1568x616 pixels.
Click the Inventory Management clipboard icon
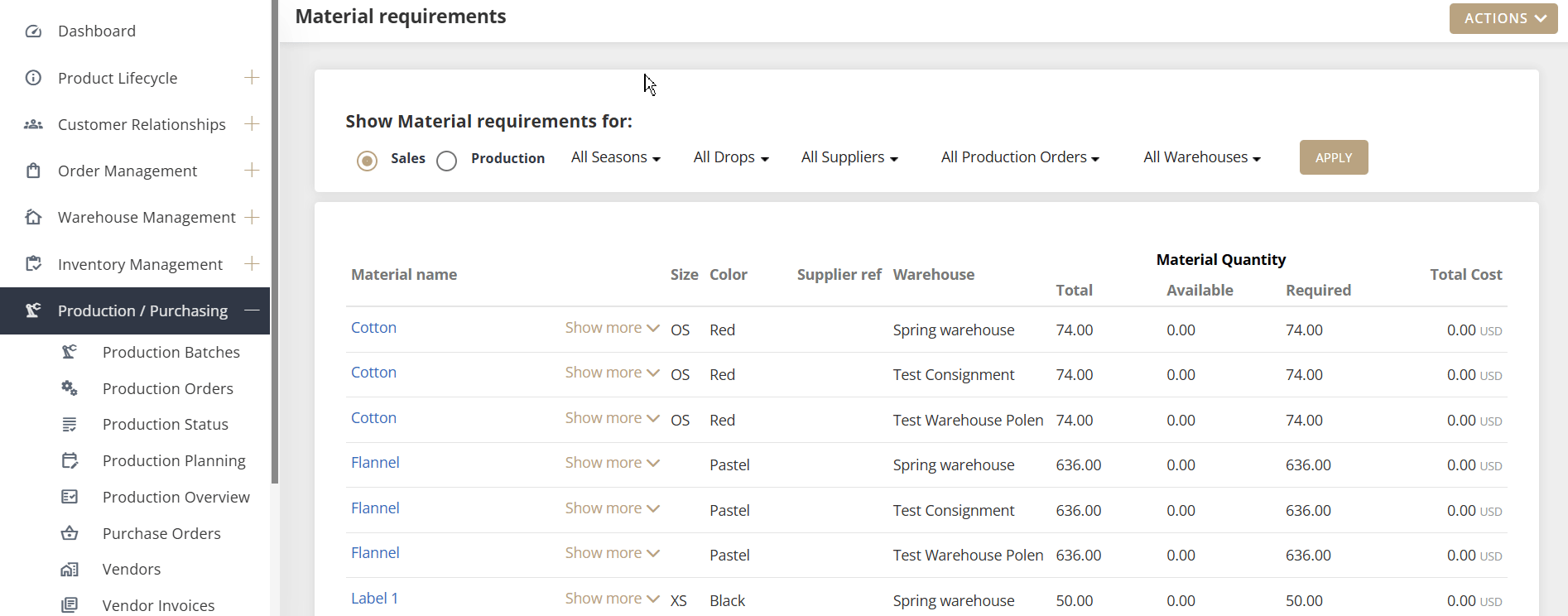tap(33, 264)
